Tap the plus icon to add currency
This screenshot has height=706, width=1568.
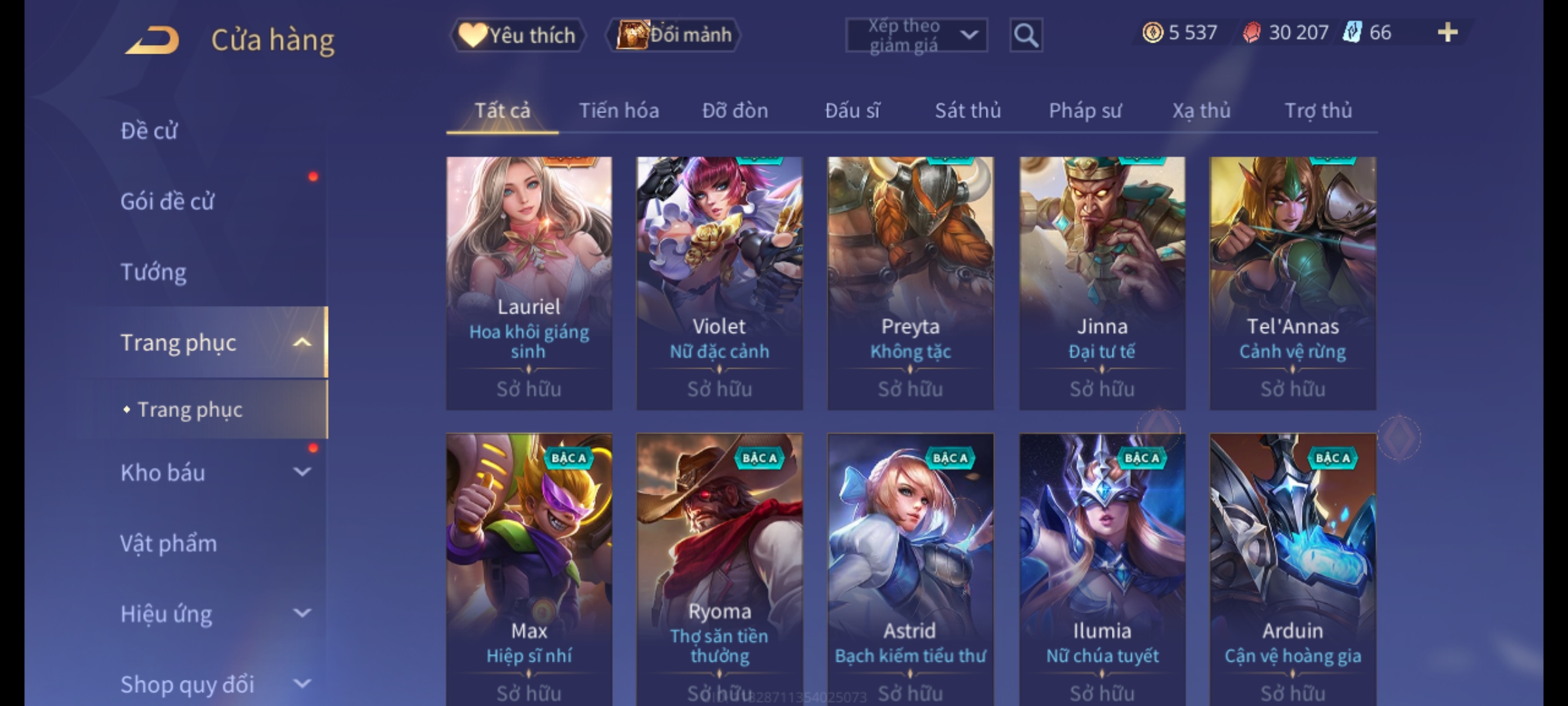(1447, 33)
